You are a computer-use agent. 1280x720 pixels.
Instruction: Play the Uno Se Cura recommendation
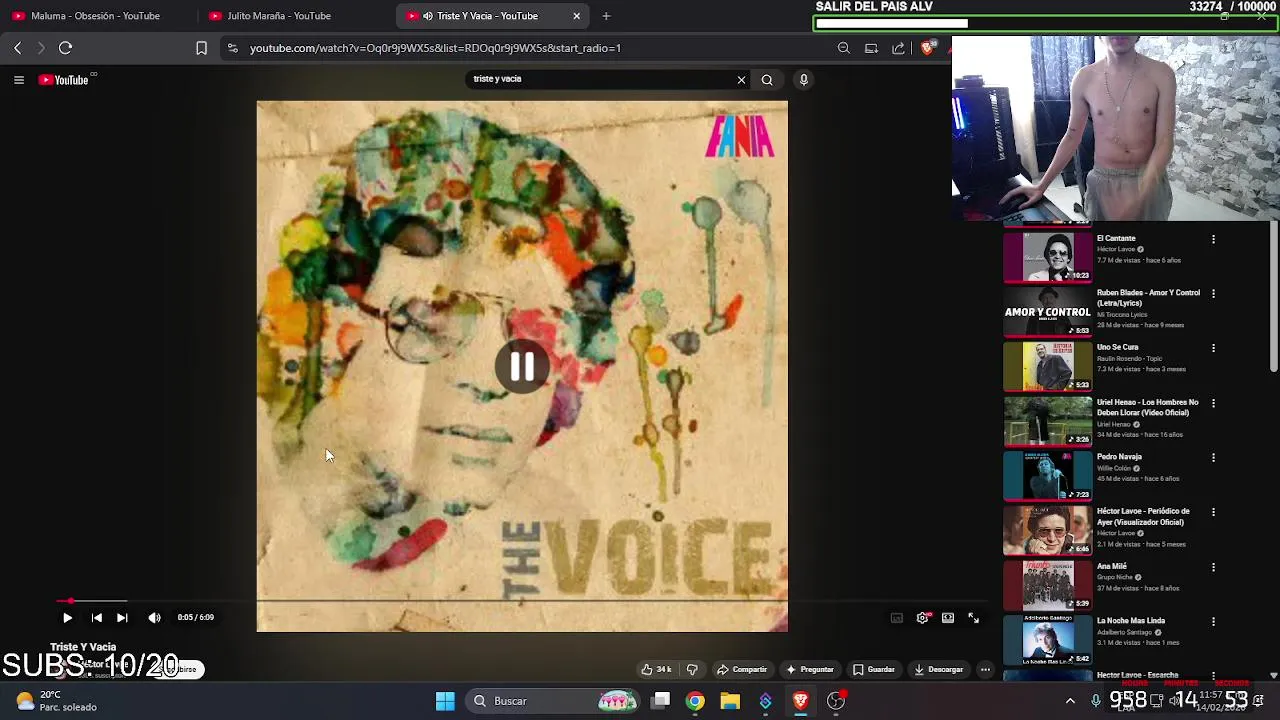(1047, 366)
